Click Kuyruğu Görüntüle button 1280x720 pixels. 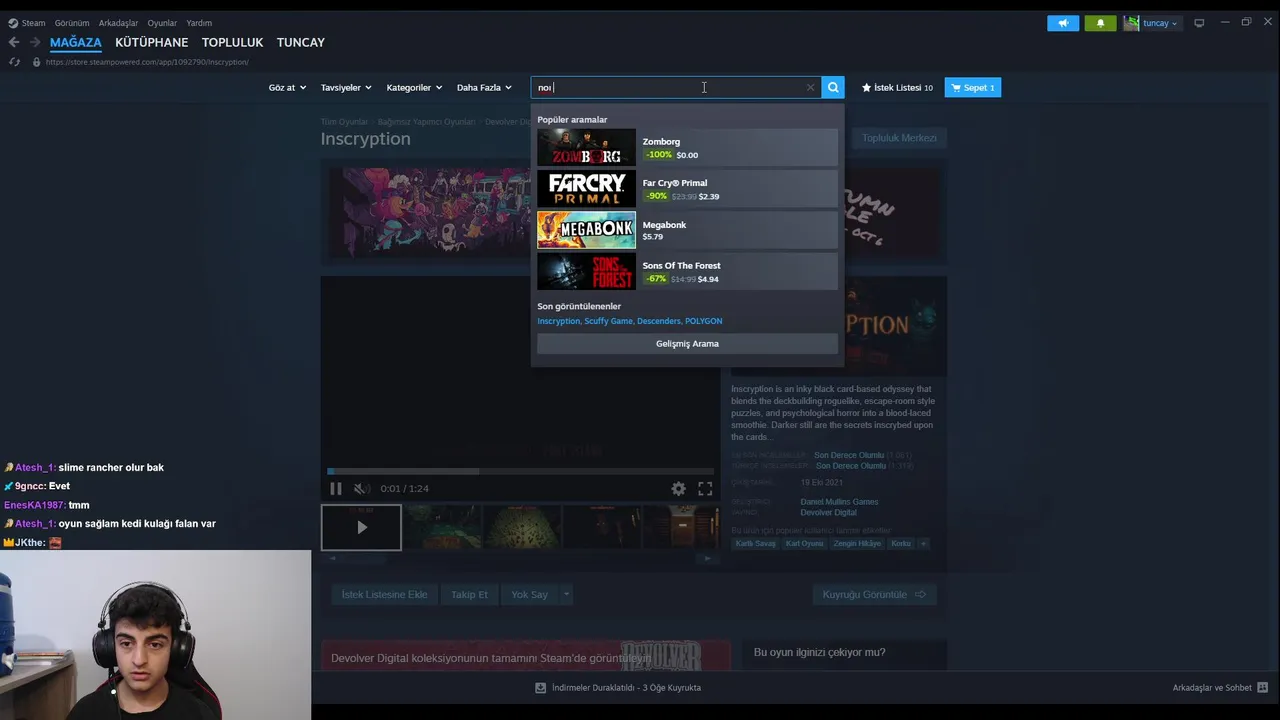875,595
